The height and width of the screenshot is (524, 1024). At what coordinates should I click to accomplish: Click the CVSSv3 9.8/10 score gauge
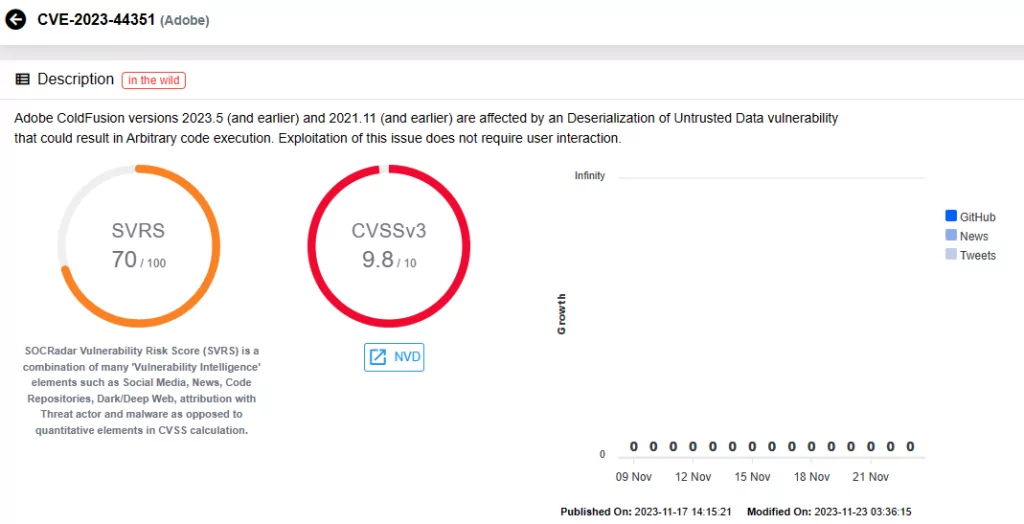click(x=389, y=246)
